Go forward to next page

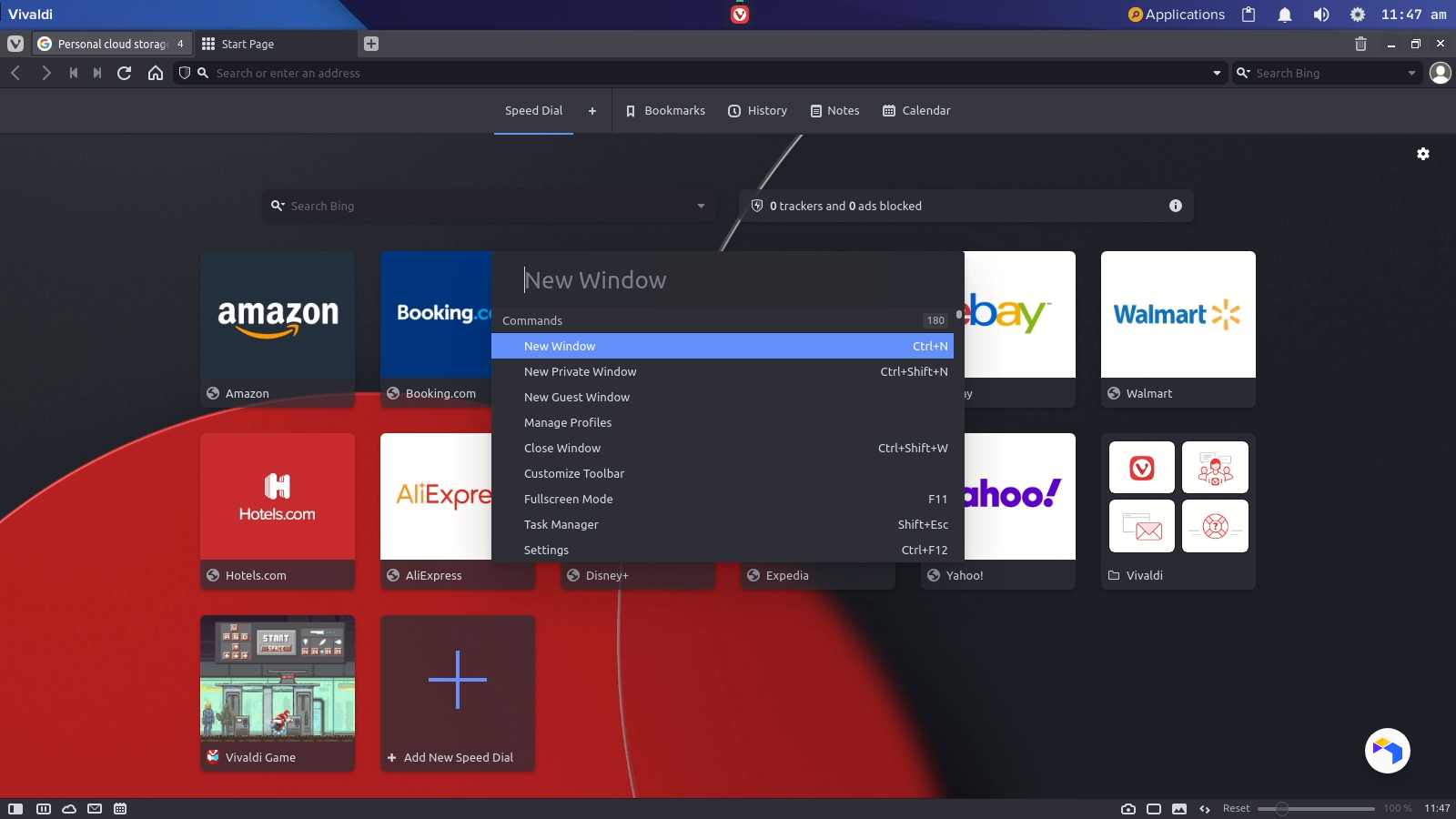coord(45,73)
